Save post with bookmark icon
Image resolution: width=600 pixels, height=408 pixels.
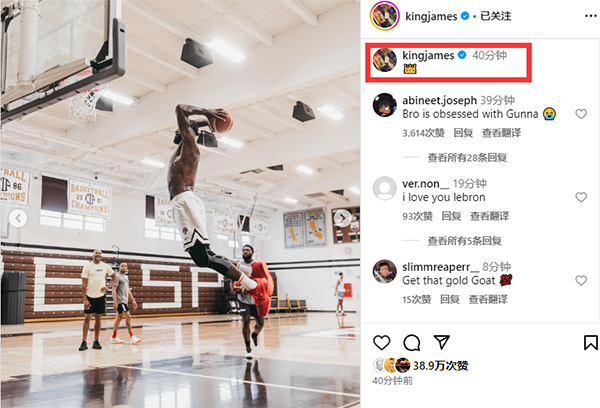(590, 343)
